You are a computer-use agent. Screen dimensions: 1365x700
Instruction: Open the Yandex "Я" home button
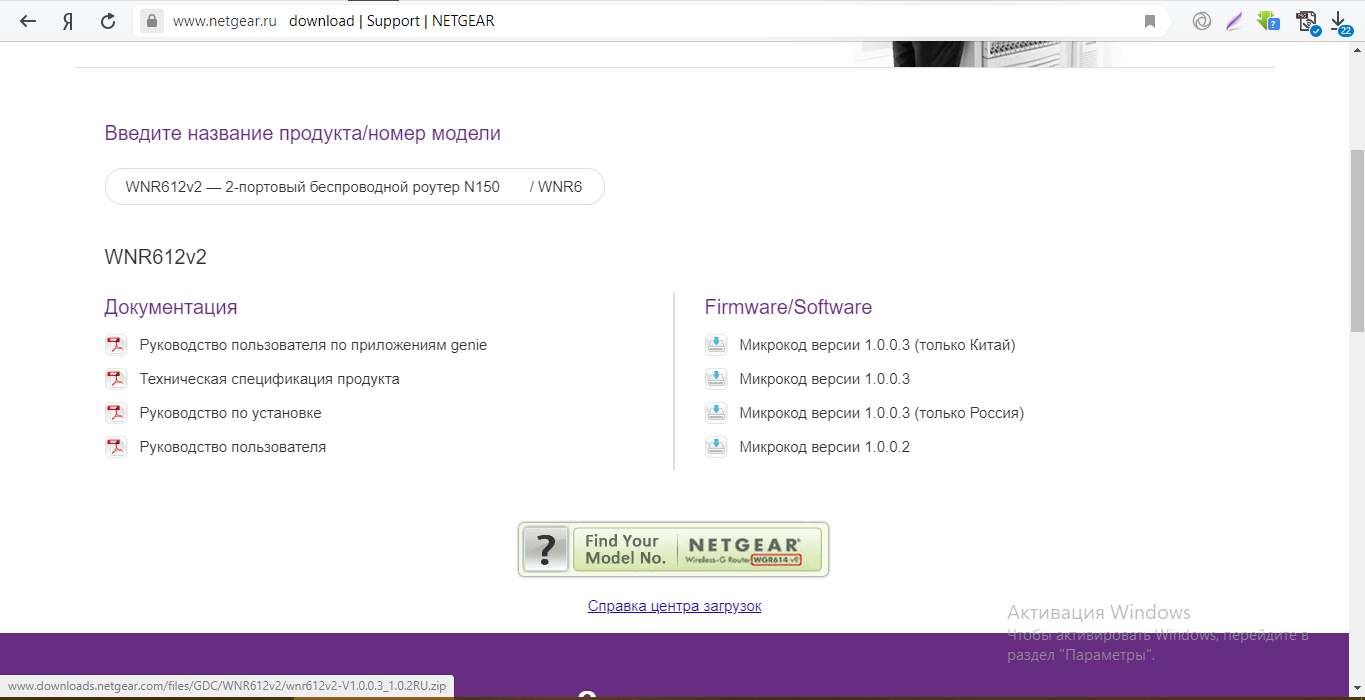pos(68,21)
